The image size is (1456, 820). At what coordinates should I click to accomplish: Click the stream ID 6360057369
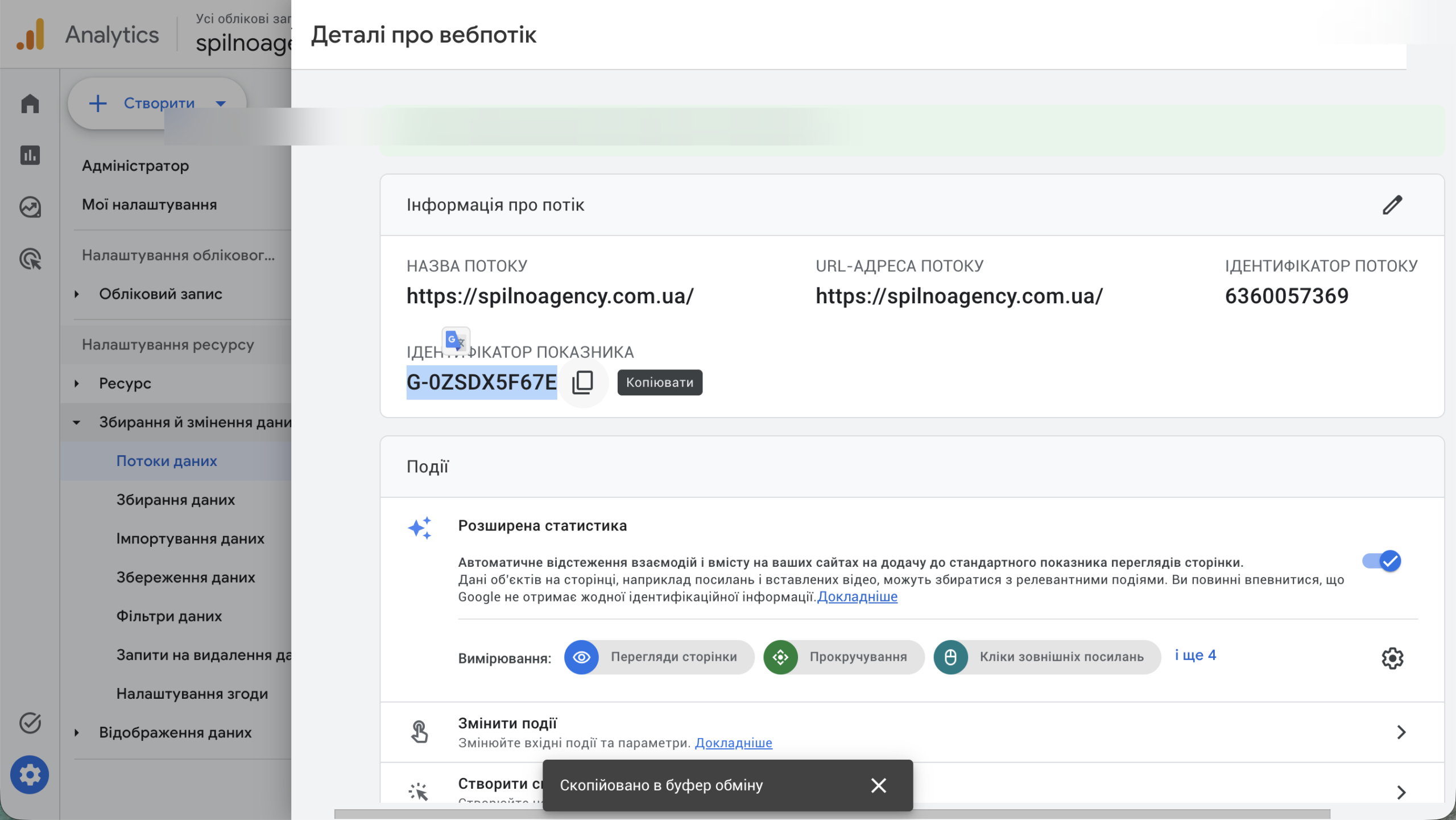point(1287,296)
